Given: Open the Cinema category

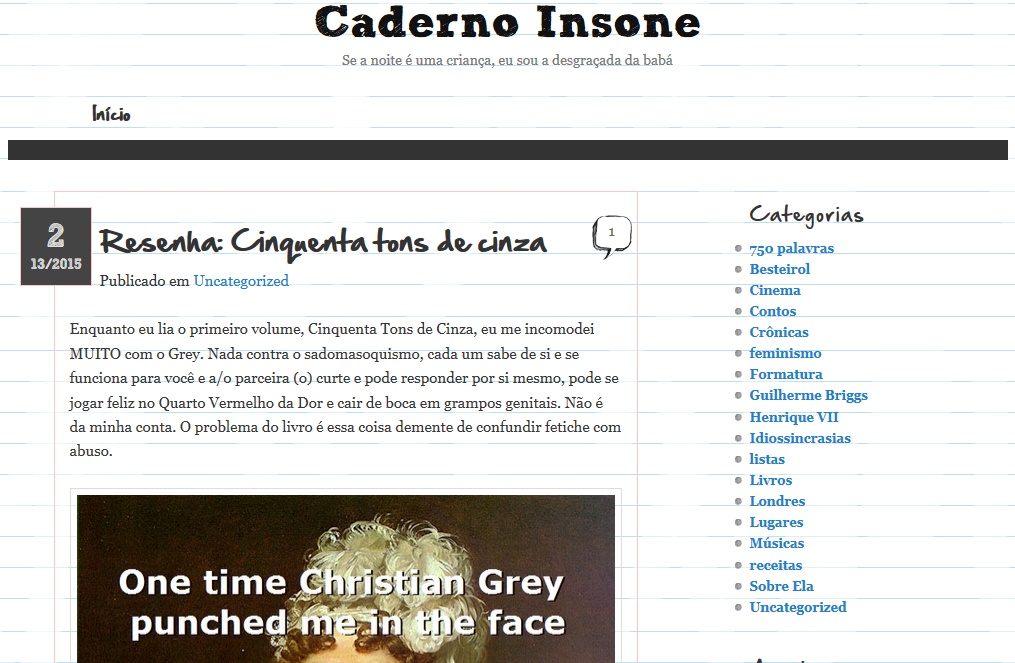Looking at the screenshot, I should [x=775, y=290].
